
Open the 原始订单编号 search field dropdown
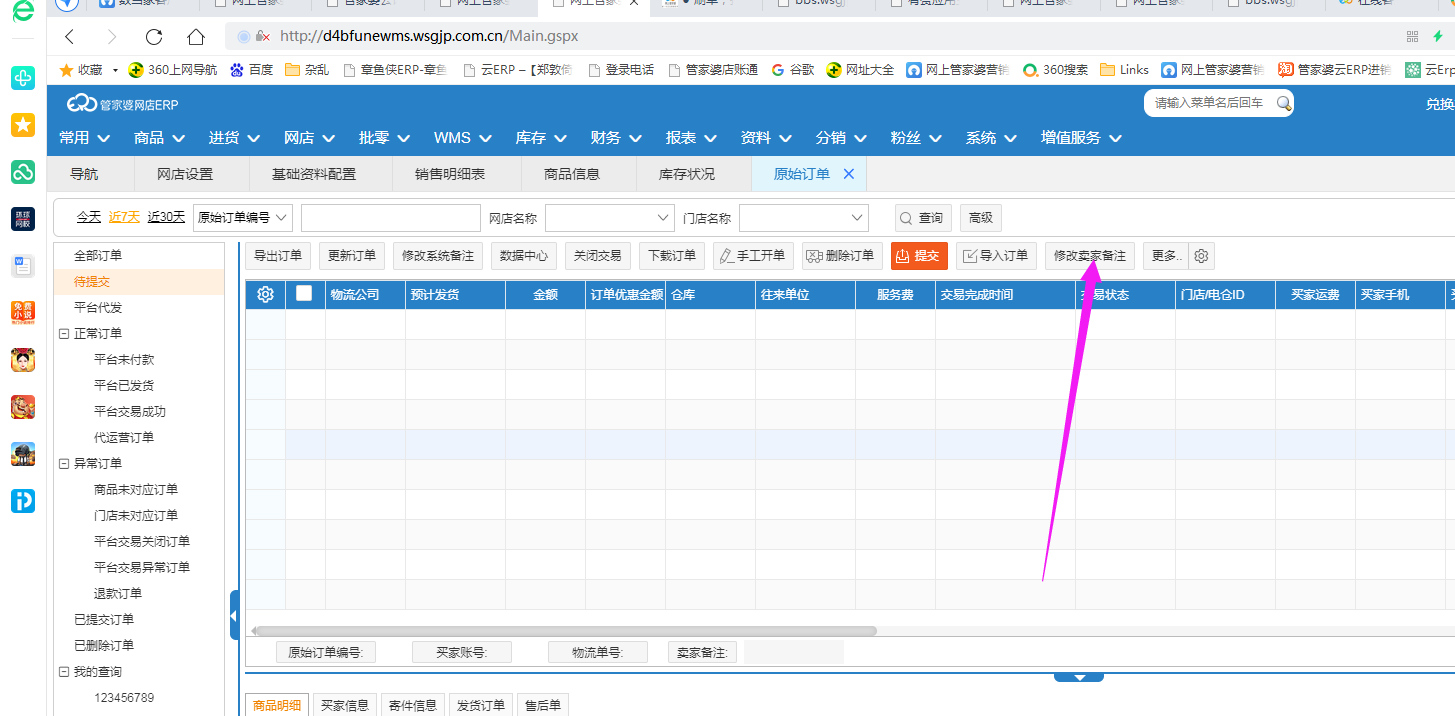282,218
